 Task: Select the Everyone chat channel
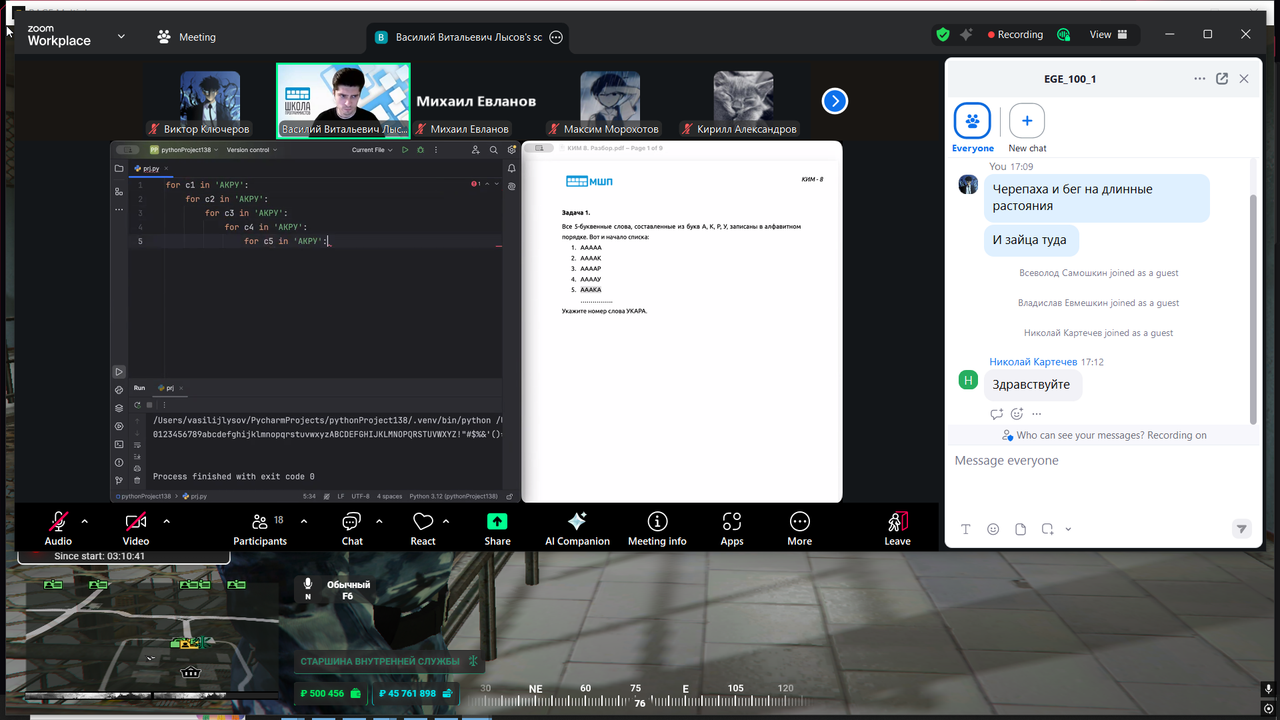972,128
